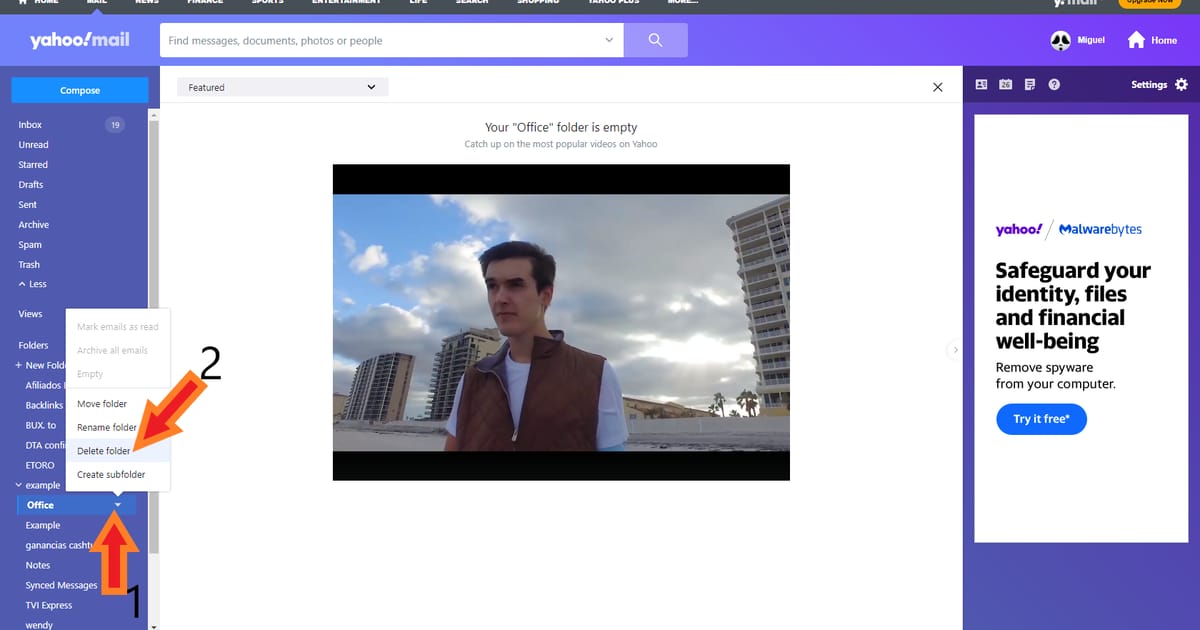Open the Settings gear icon
The width and height of the screenshot is (1200, 630).
pyautogui.click(x=1181, y=85)
